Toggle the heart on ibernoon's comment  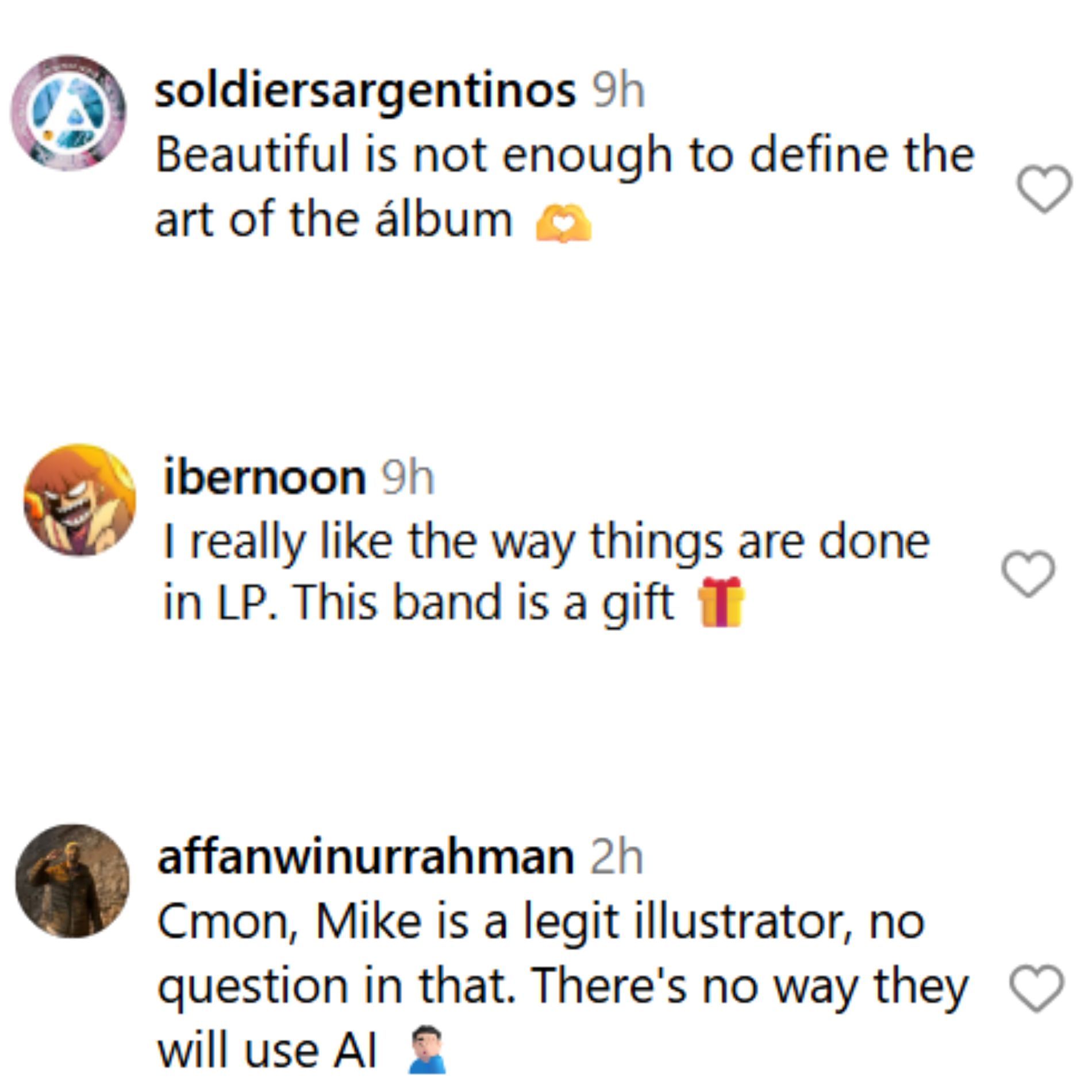pos(1028,573)
